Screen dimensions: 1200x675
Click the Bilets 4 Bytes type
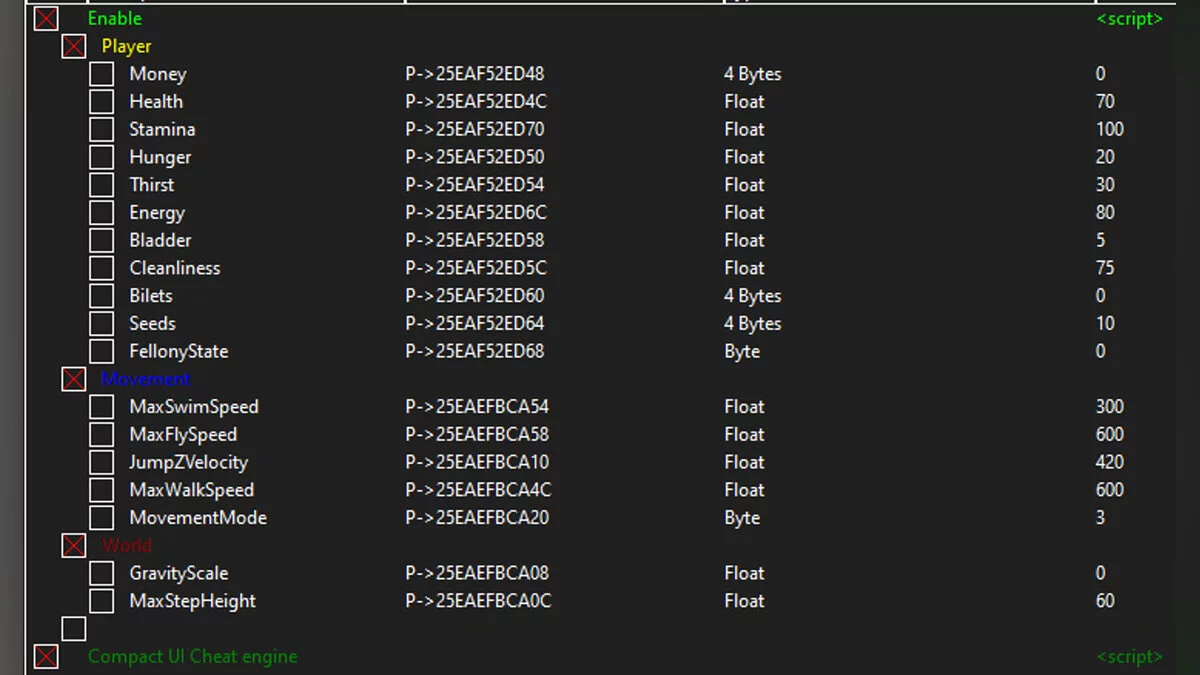point(753,296)
